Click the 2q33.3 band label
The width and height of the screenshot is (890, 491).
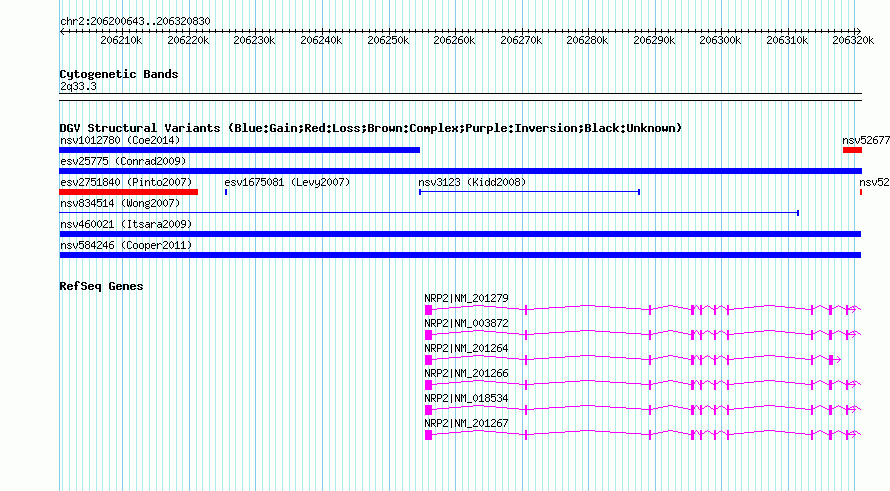pos(78,86)
